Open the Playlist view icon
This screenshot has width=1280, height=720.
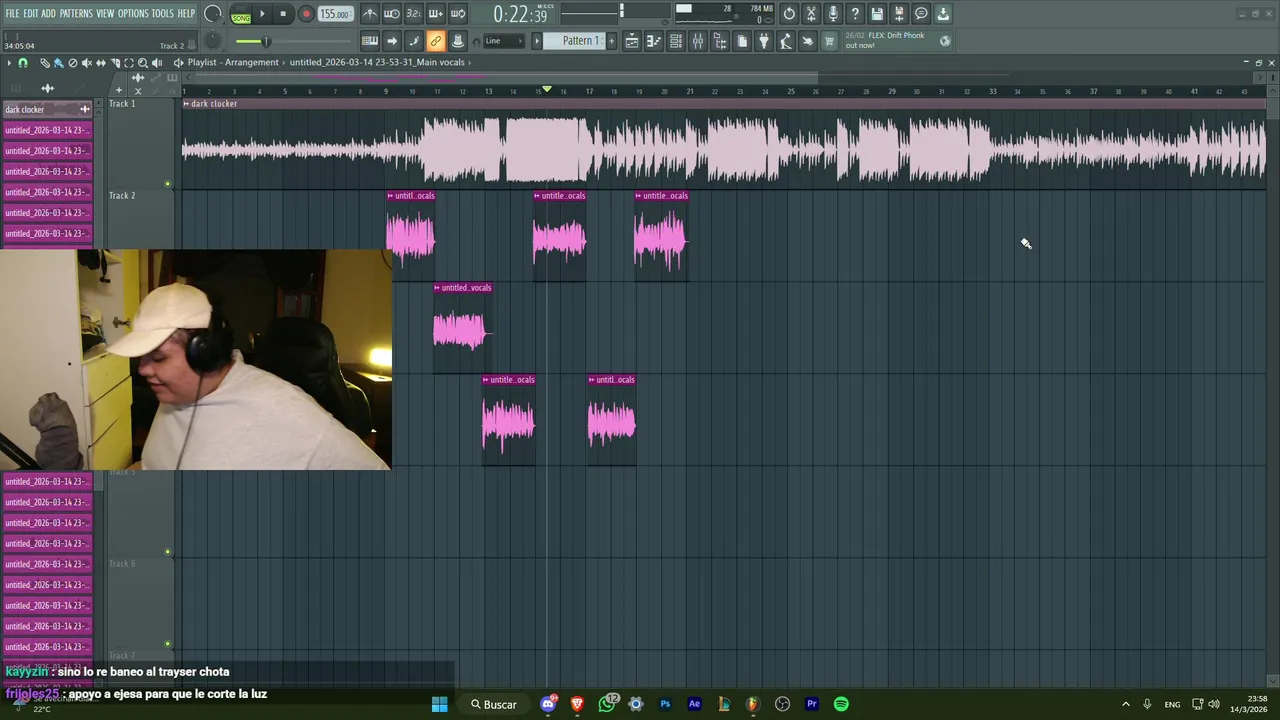click(632, 41)
